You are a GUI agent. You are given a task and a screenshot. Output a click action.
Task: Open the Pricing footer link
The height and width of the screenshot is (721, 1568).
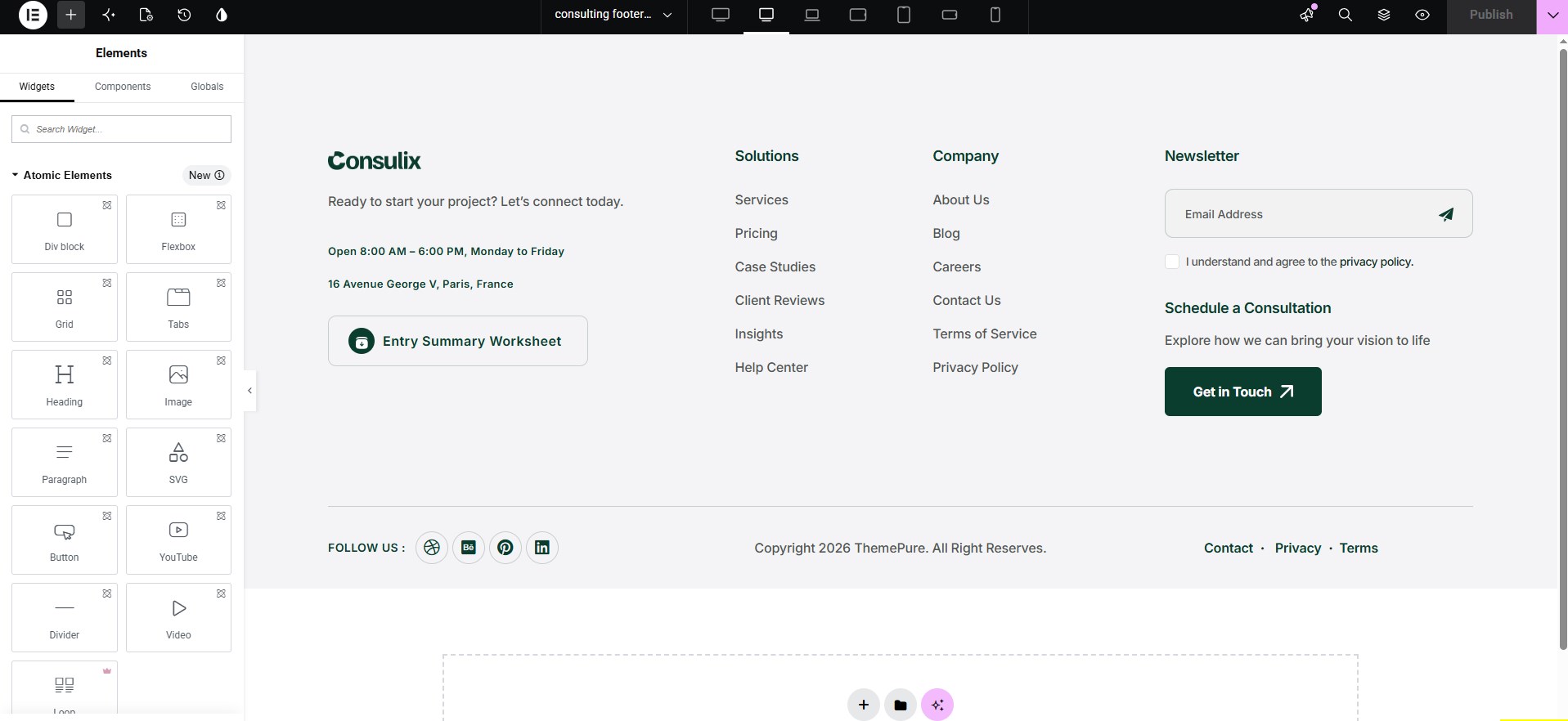coord(756,233)
